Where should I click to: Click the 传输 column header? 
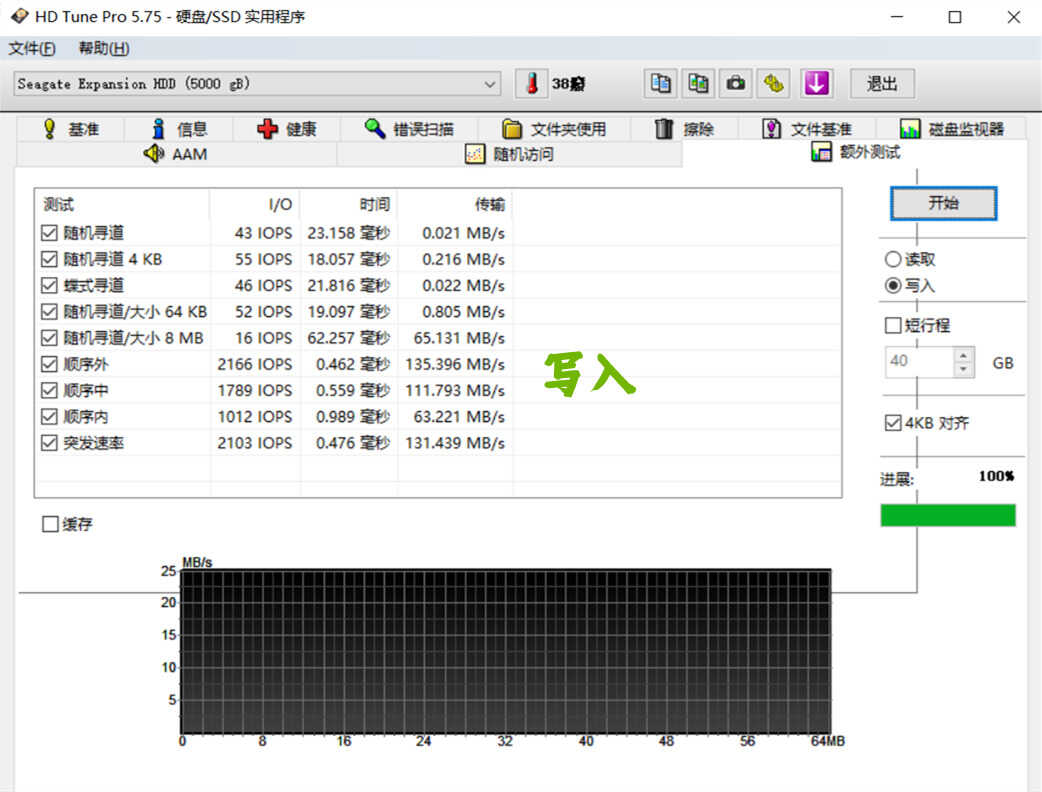pyautogui.click(x=455, y=205)
